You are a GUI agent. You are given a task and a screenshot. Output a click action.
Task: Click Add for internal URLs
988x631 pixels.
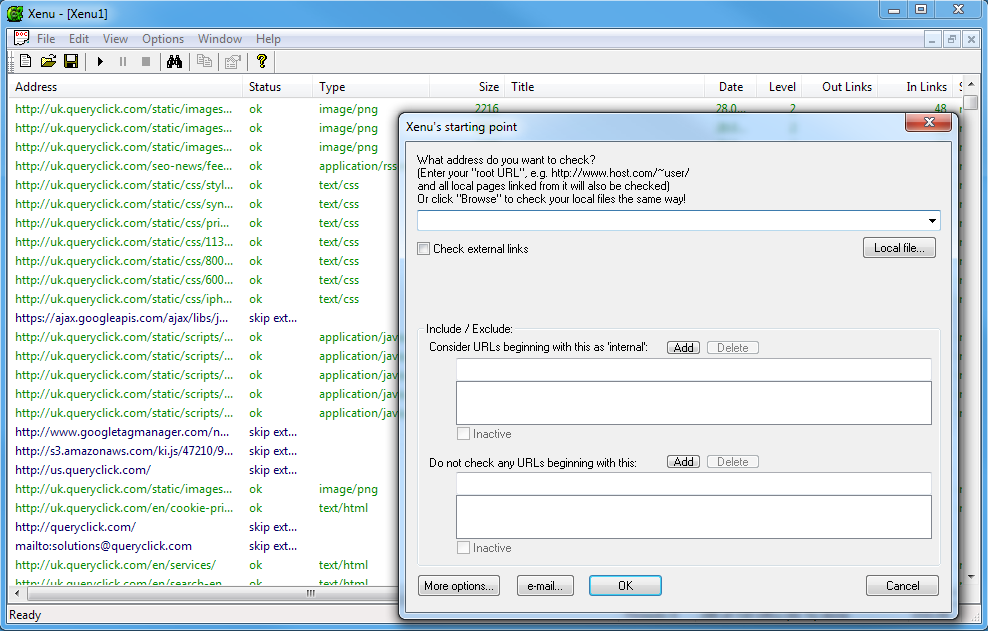click(683, 347)
